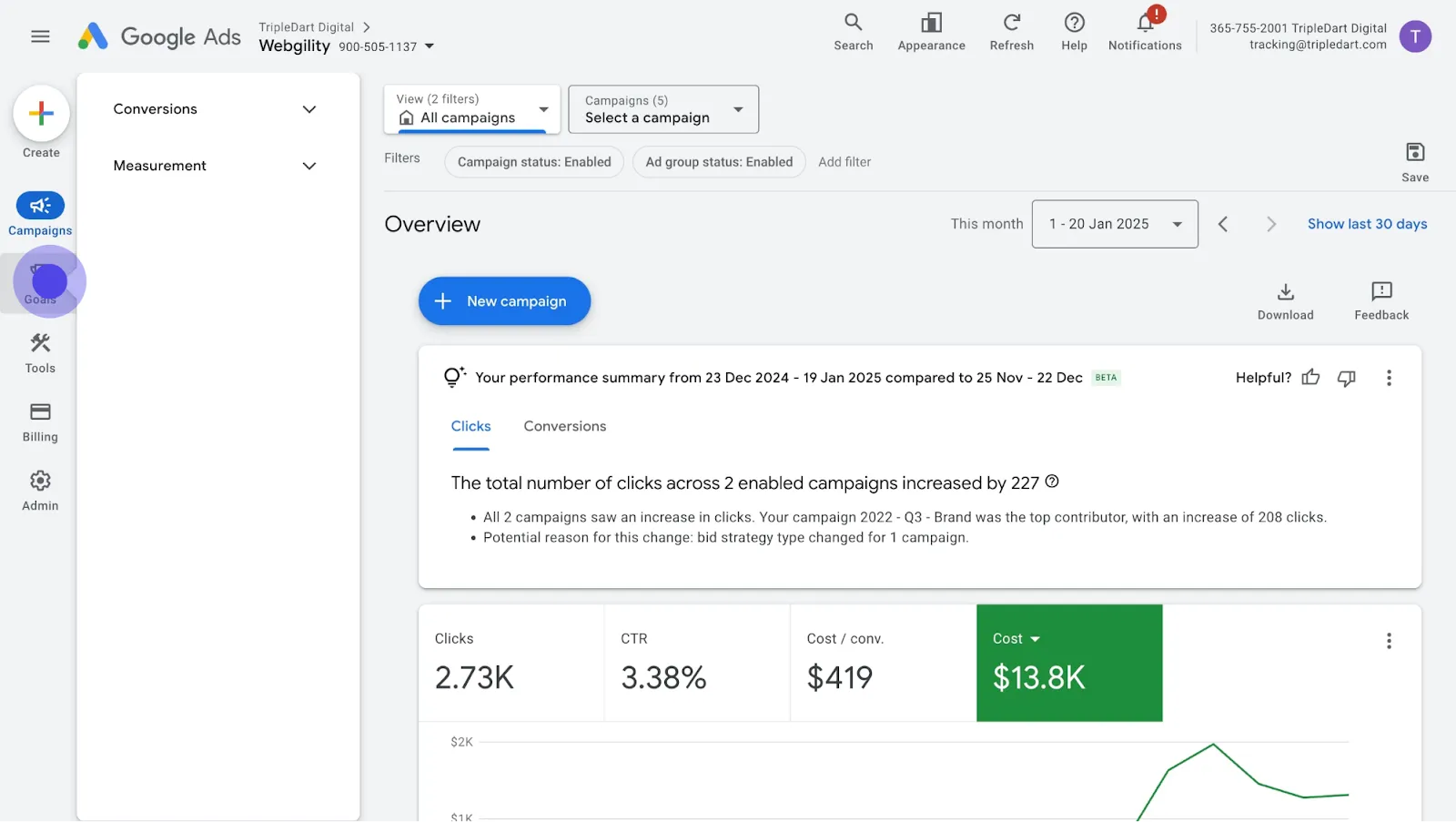Select the Clicks metric card
The image size is (1456, 822).
(511, 663)
